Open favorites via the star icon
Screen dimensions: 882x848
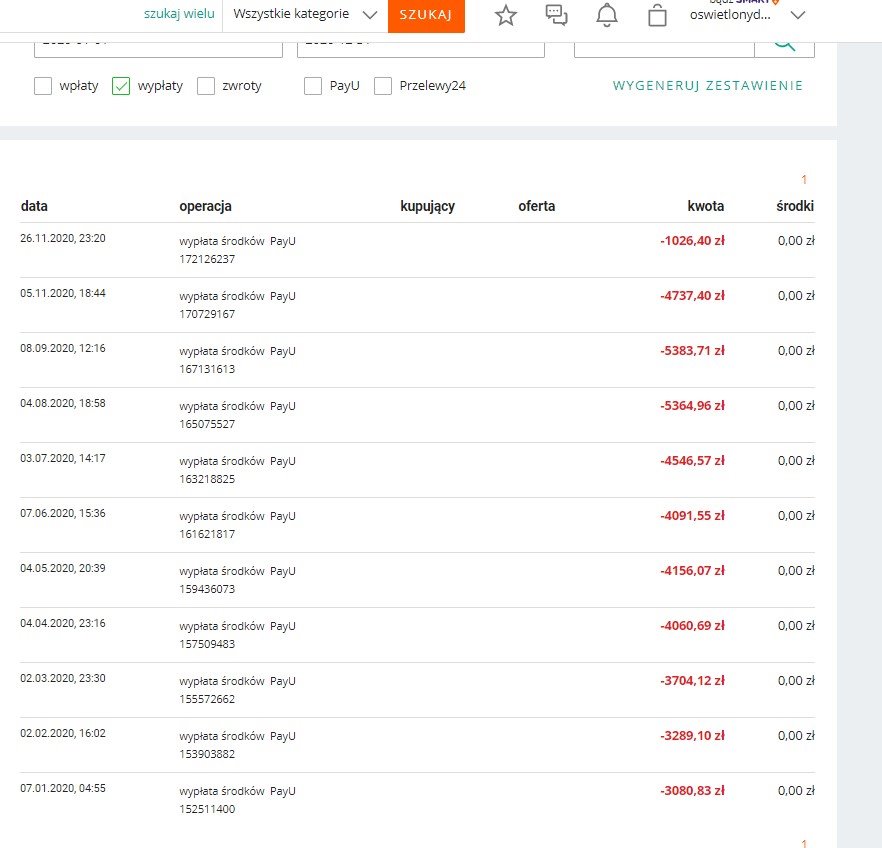[506, 15]
